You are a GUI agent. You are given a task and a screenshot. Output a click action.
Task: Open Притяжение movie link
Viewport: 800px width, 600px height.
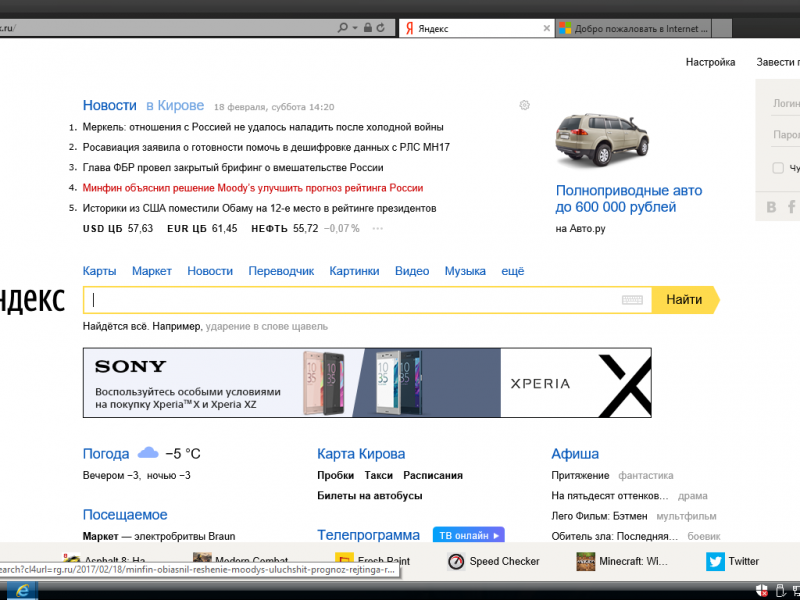[580, 476]
